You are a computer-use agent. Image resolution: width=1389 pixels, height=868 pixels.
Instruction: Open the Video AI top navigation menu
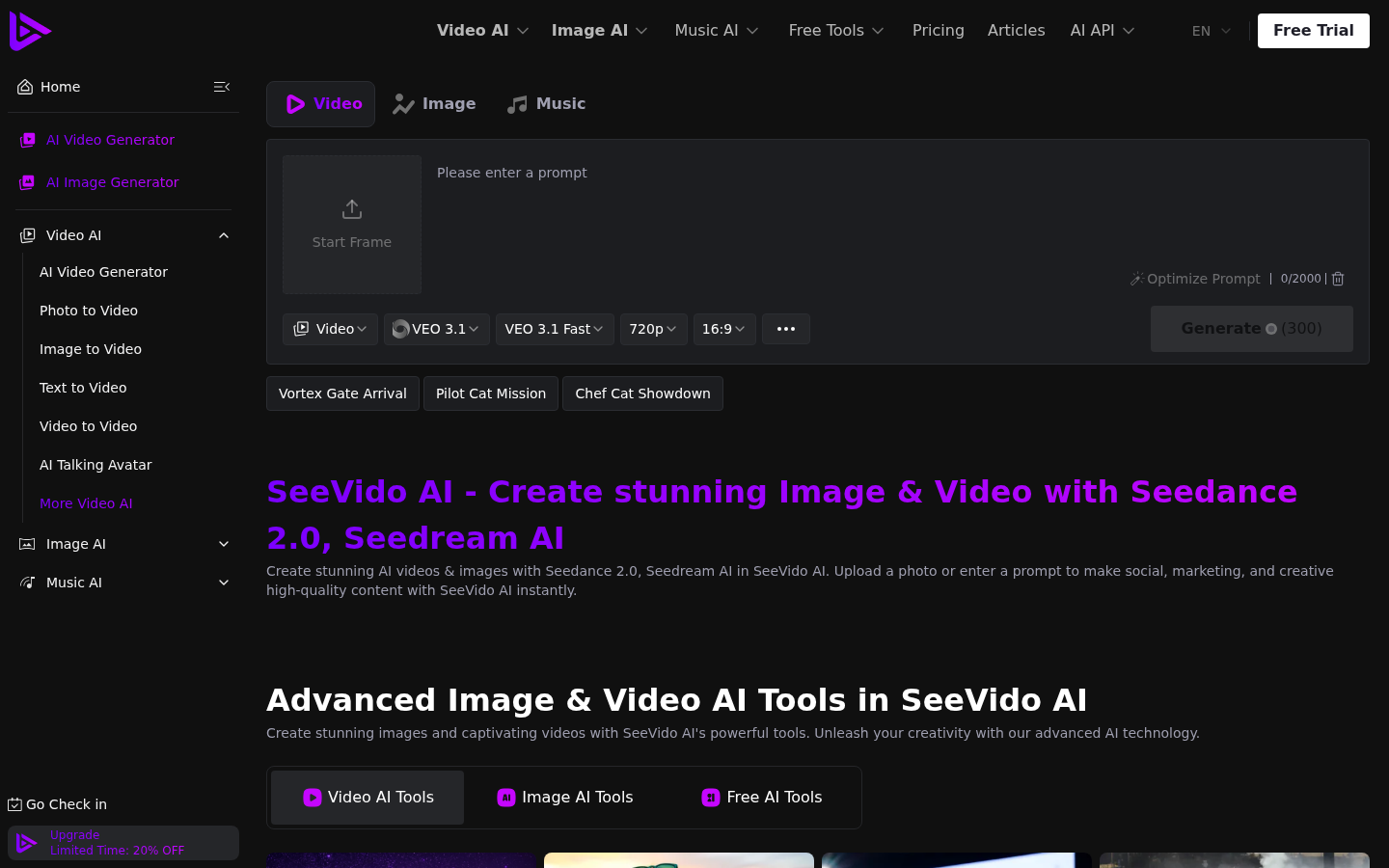(x=482, y=31)
